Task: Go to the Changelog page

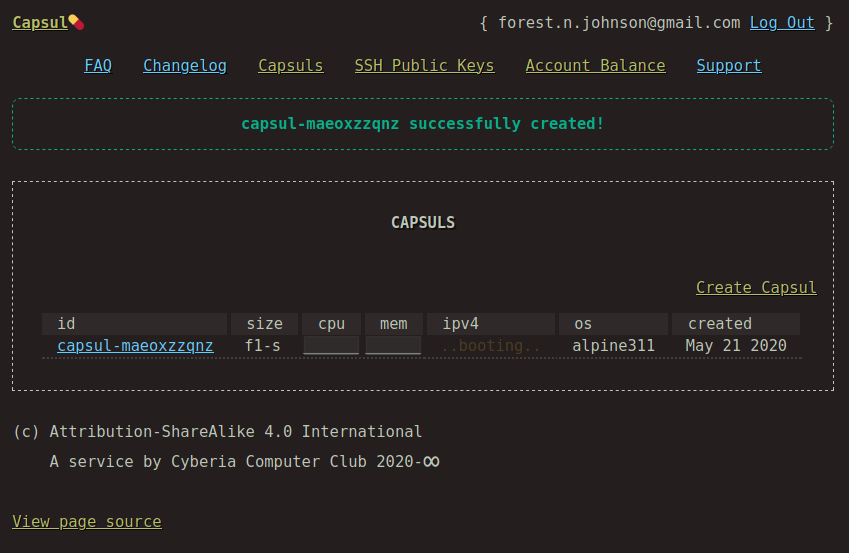Action: click(185, 66)
